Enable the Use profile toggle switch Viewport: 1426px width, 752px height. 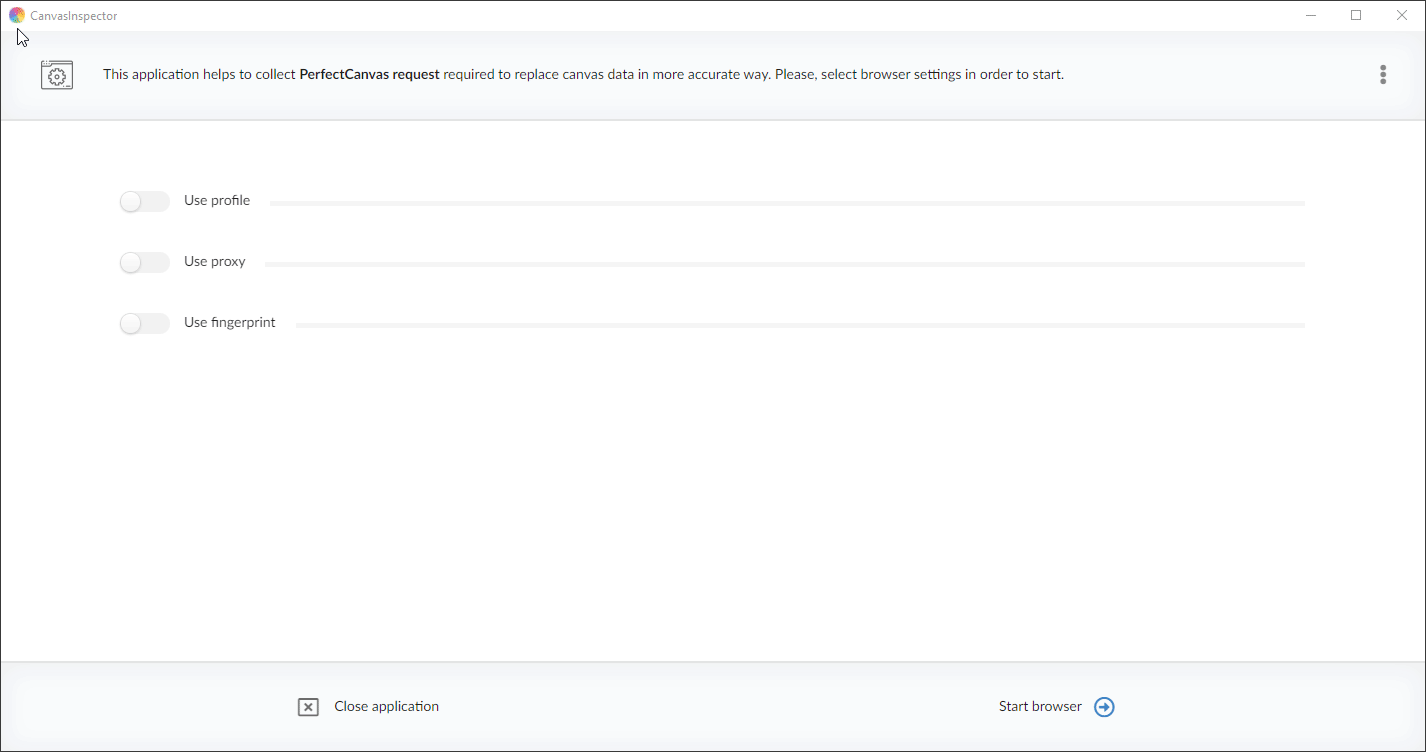(x=145, y=202)
